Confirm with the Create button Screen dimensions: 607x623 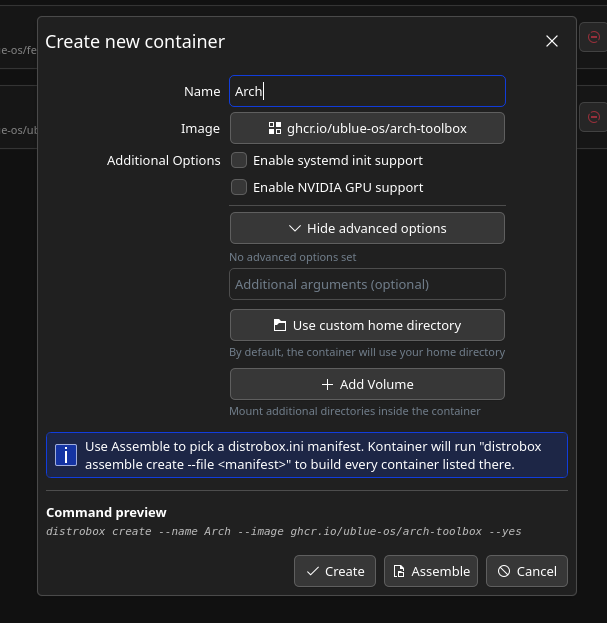coord(334,571)
